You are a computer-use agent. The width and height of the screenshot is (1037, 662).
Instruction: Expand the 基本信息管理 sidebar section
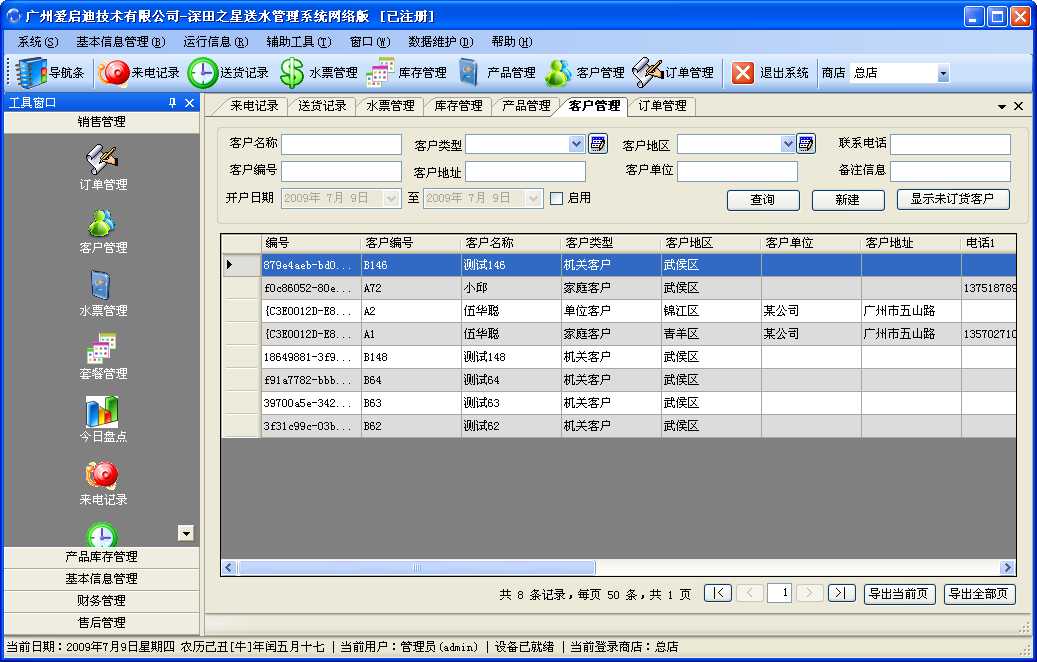click(101, 579)
